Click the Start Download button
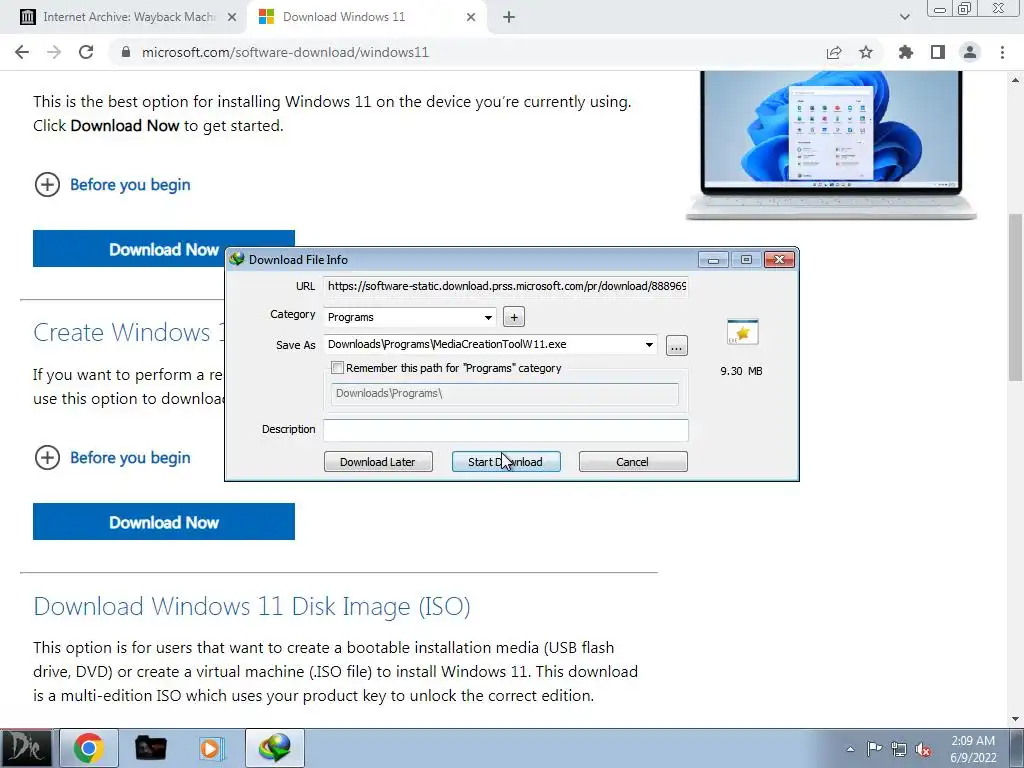 point(505,462)
